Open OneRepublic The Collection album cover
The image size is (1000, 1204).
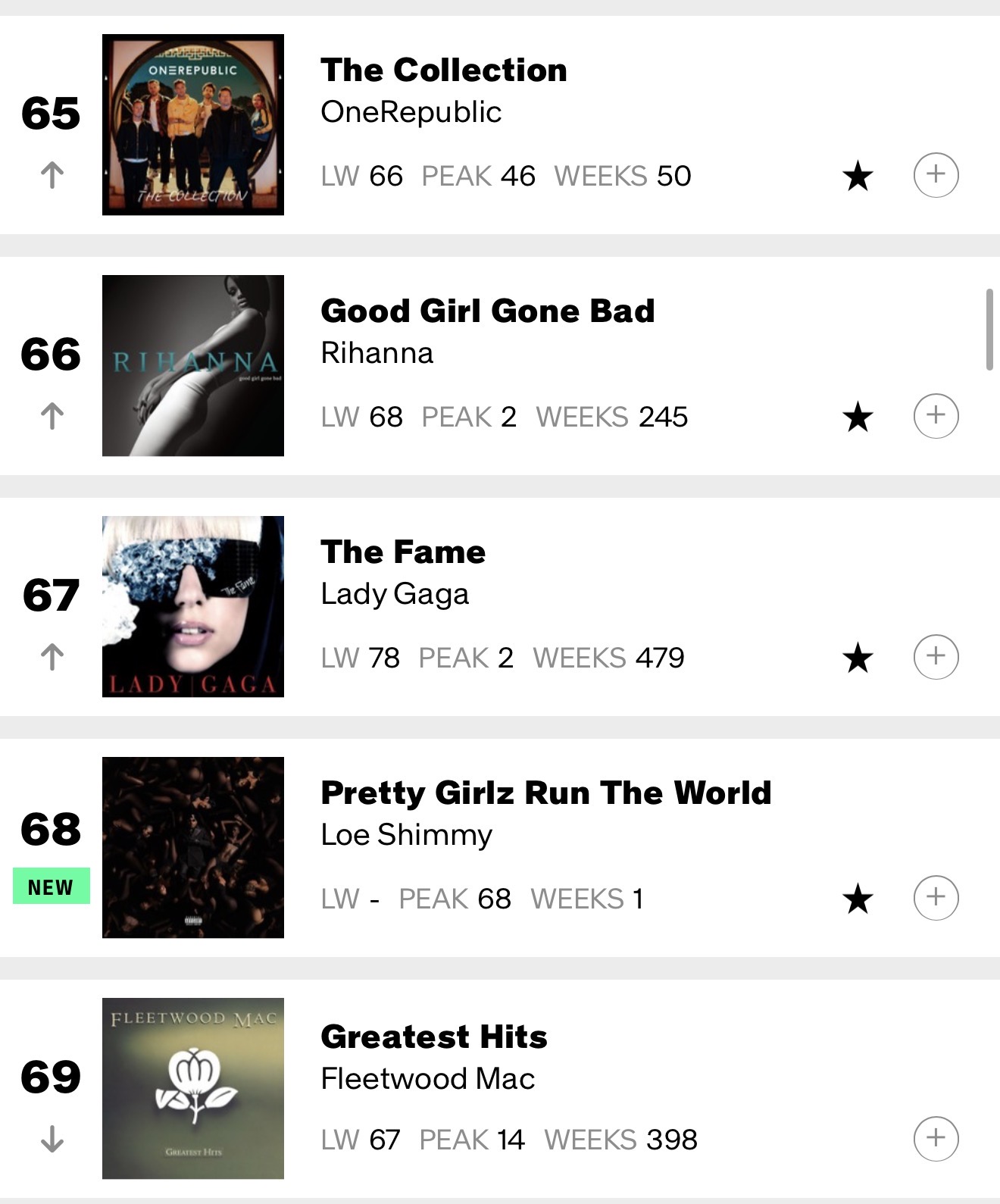point(193,125)
